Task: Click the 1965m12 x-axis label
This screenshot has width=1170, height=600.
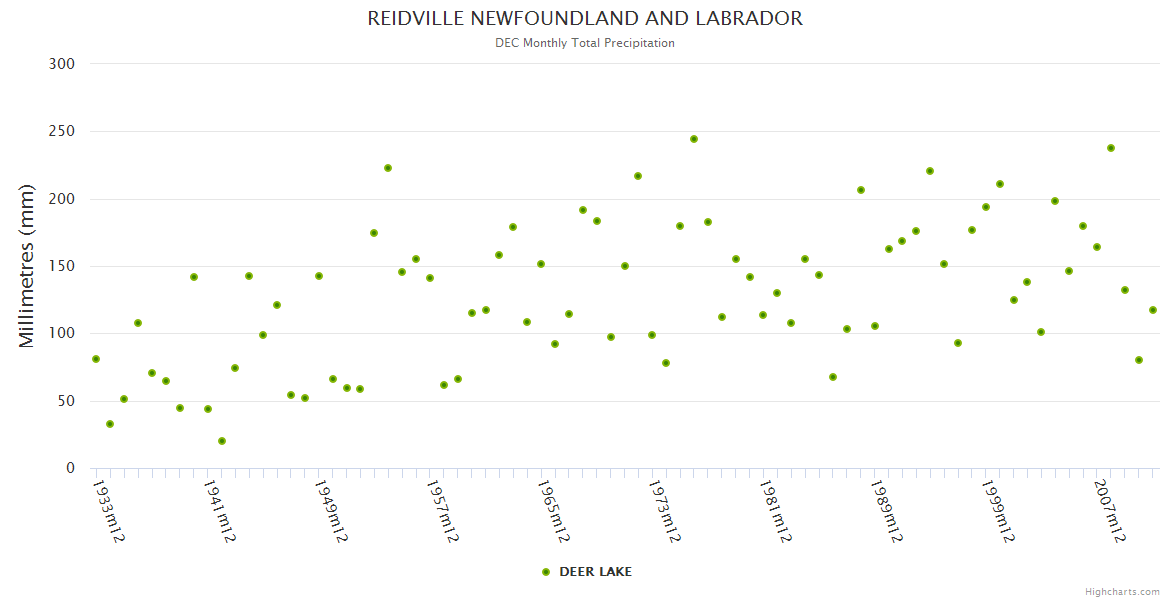Action: (553, 511)
